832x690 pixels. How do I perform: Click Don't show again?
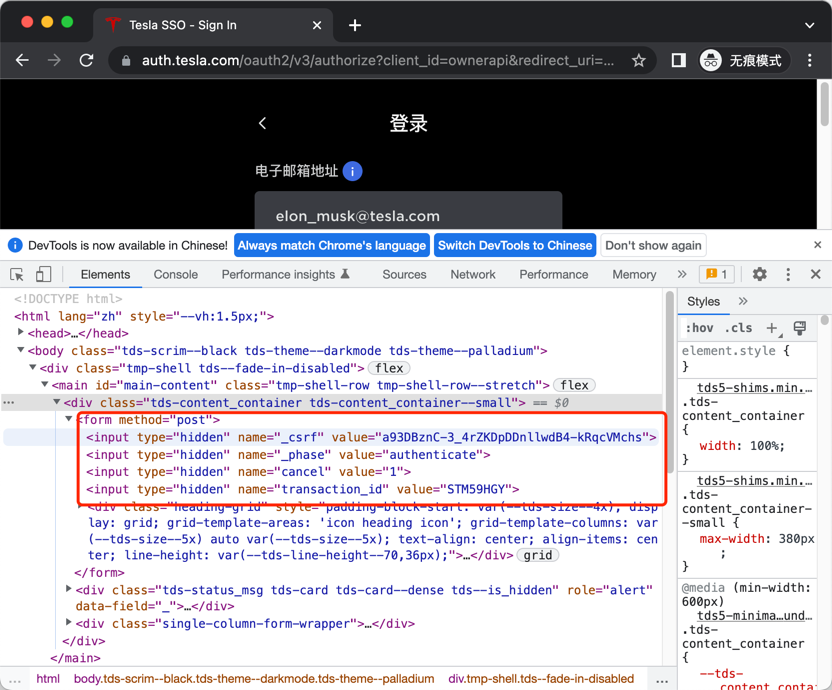click(653, 245)
